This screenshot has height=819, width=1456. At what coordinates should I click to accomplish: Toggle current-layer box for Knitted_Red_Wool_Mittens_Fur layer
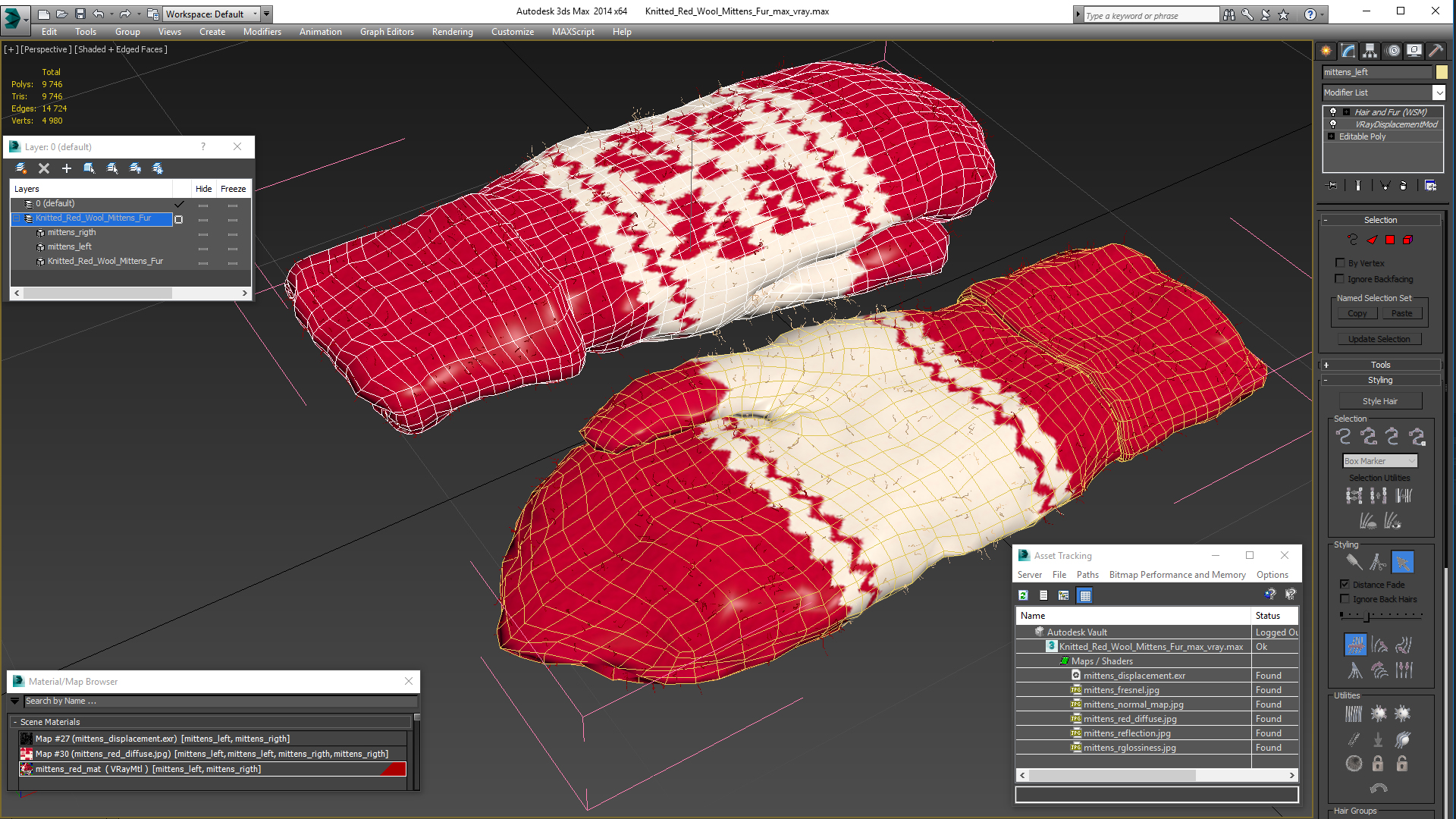(x=179, y=219)
